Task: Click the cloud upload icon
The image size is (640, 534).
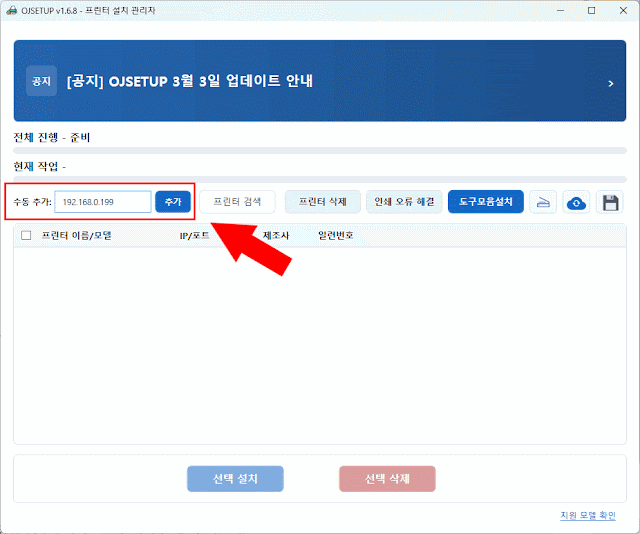Action: point(576,202)
